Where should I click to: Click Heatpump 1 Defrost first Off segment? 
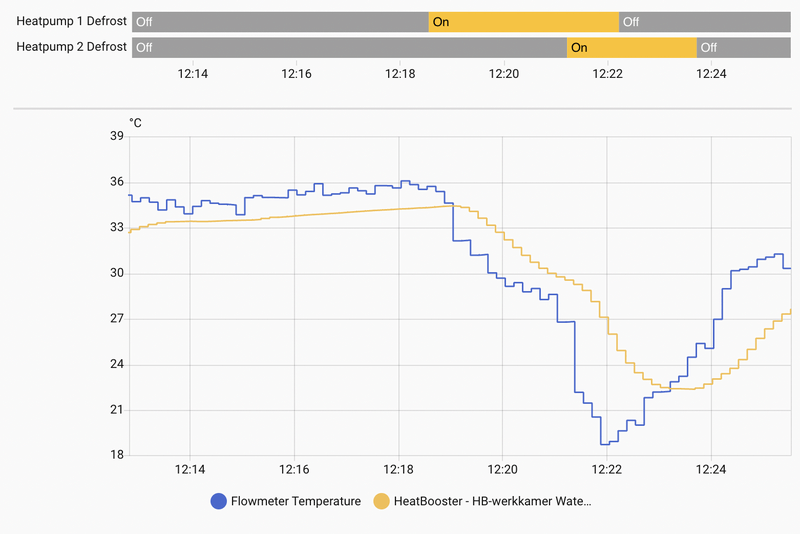click(280, 22)
